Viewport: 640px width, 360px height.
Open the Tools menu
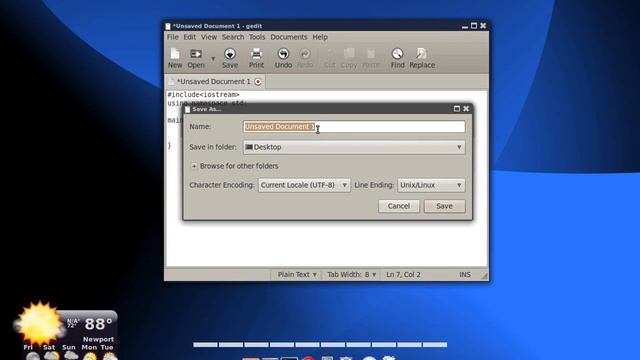[257, 37]
